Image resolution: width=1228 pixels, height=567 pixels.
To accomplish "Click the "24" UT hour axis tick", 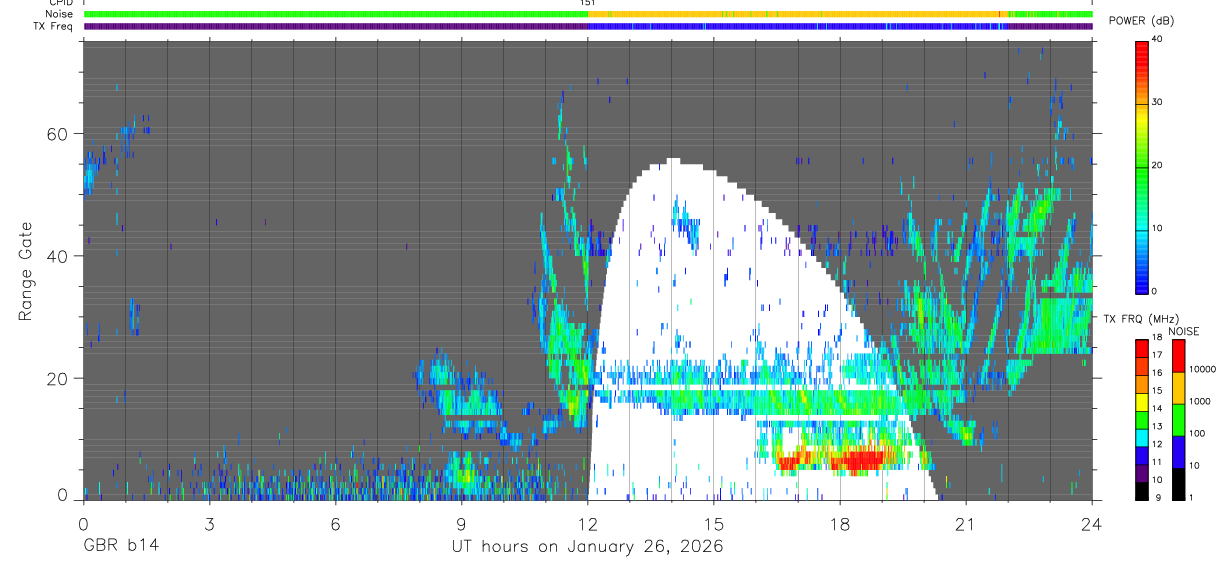I will (x=1092, y=523).
